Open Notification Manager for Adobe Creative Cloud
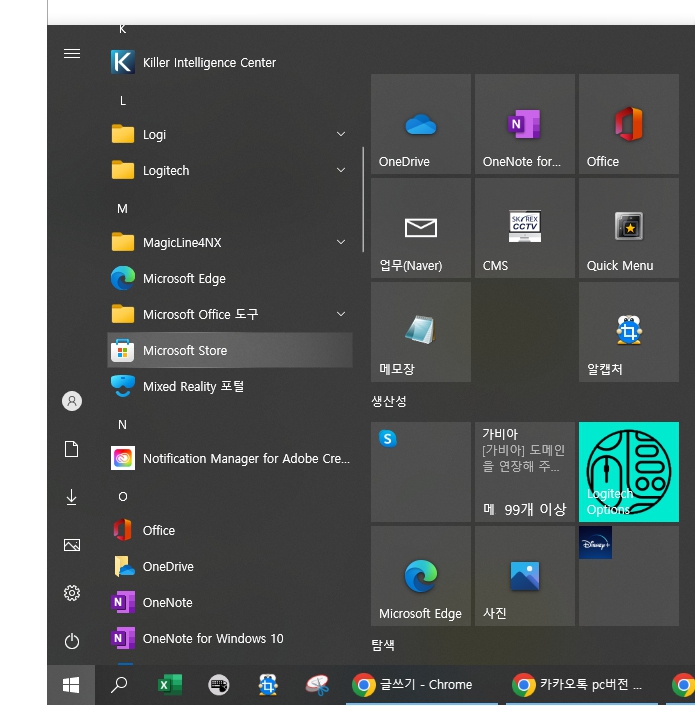 (x=230, y=459)
